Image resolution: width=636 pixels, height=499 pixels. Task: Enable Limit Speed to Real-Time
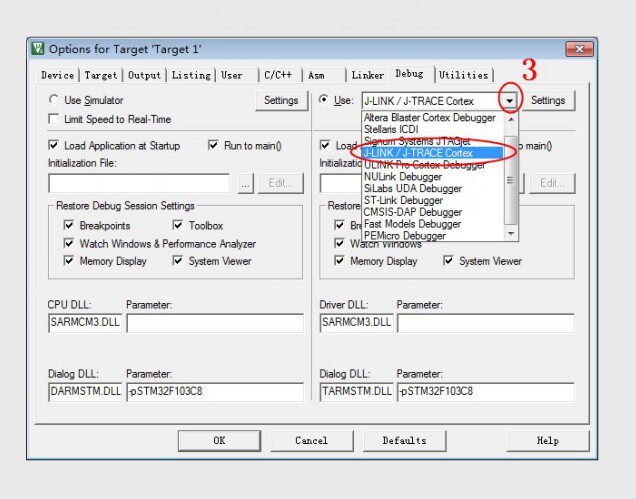[x=54, y=119]
